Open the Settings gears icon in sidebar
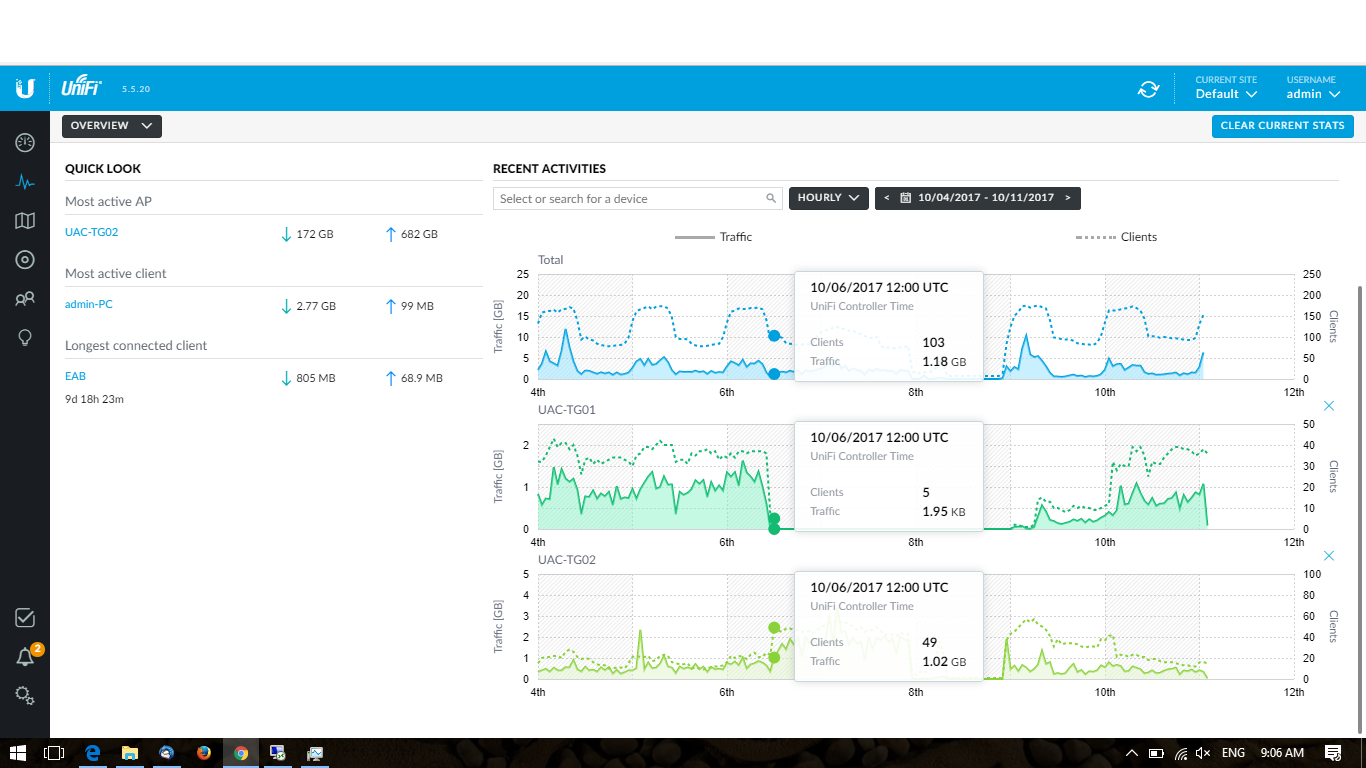Image resolution: width=1366 pixels, height=768 pixels. tap(25, 696)
